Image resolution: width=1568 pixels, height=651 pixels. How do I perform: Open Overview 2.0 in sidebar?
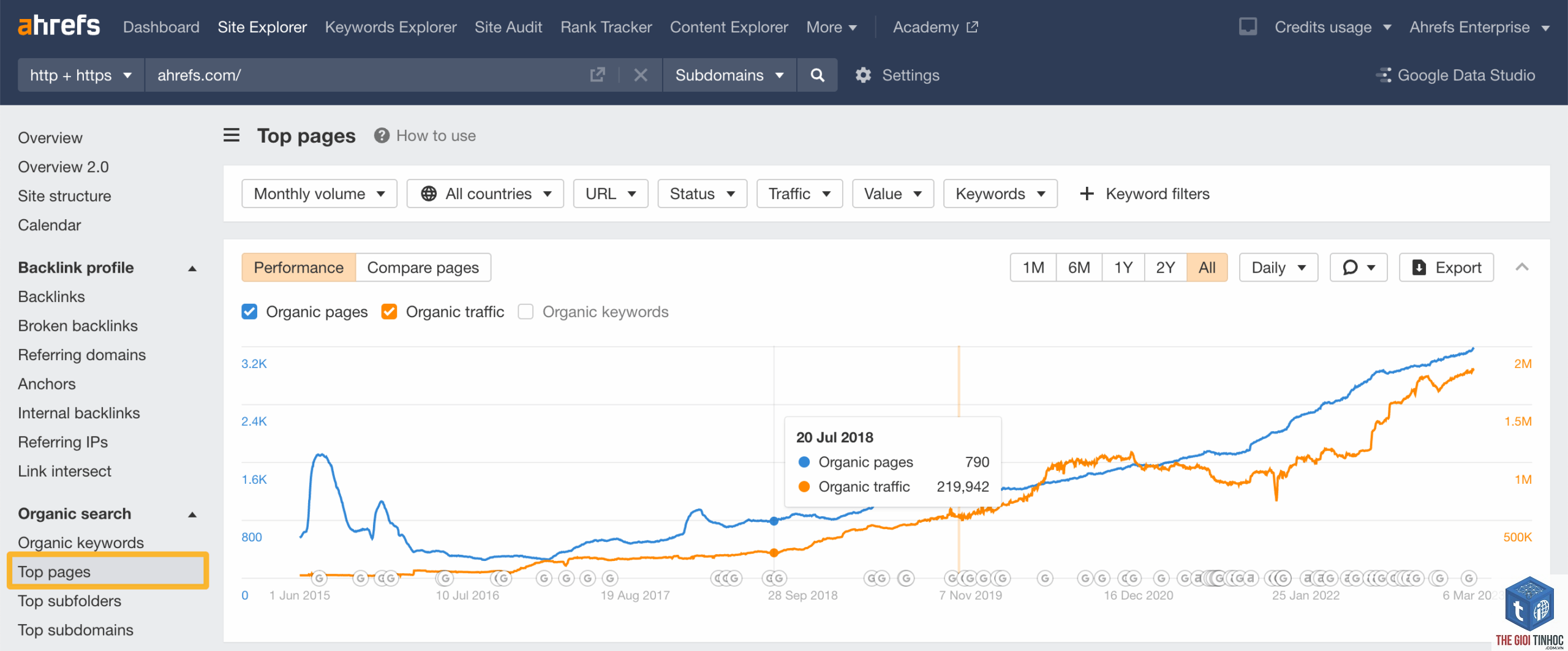click(63, 167)
